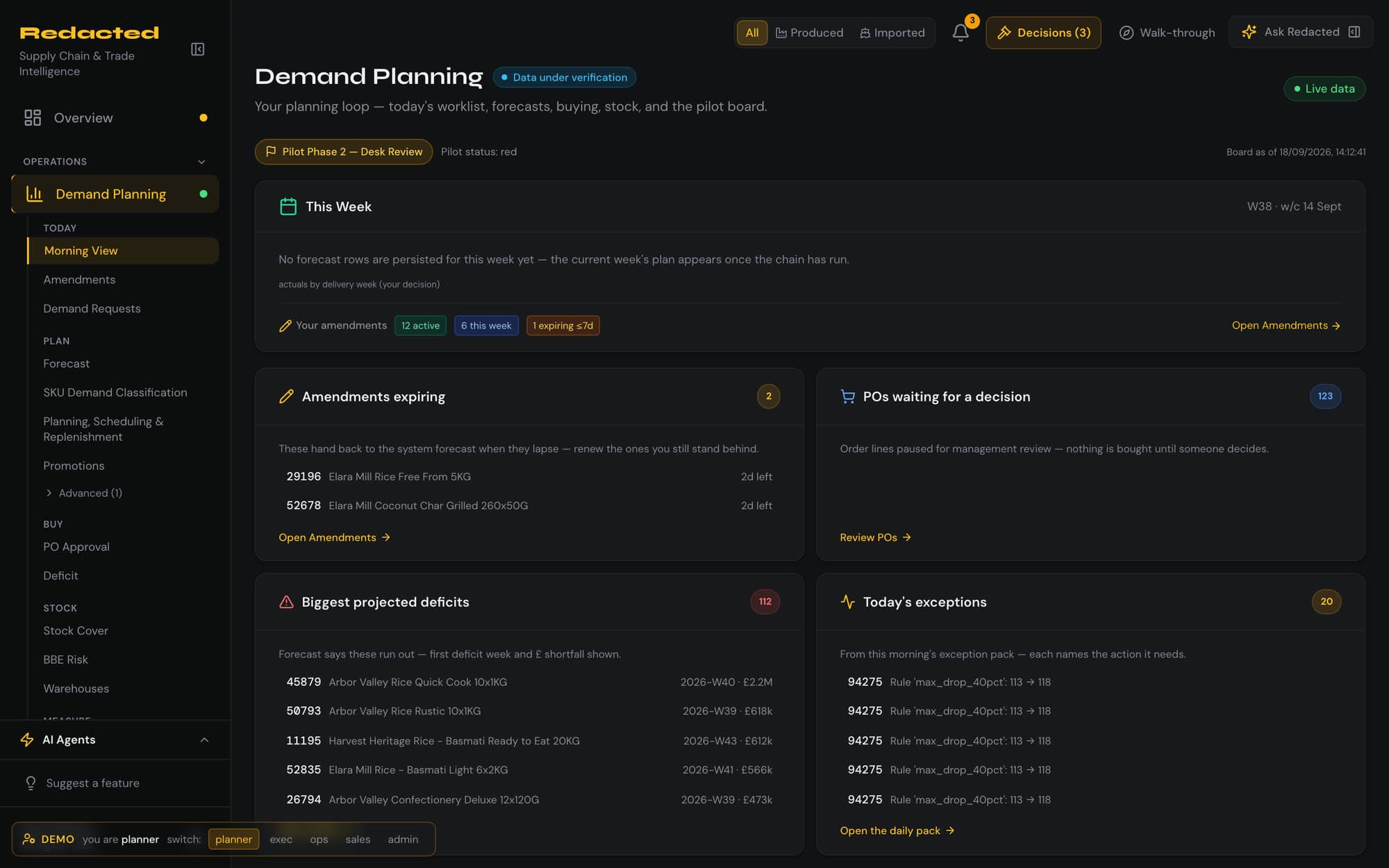Click the POs shopping cart icon
Screen dimensions: 1389x868
pyautogui.click(x=847, y=397)
